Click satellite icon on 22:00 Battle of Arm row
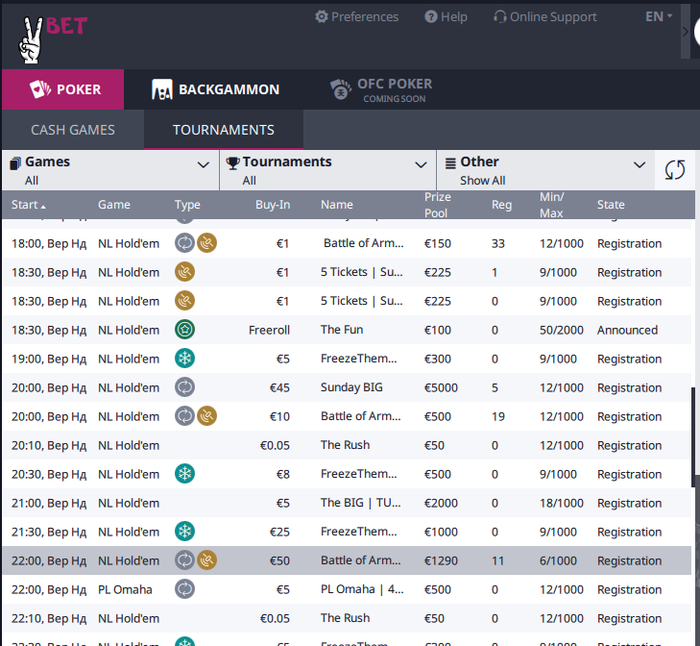700x646 pixels. 207,560
